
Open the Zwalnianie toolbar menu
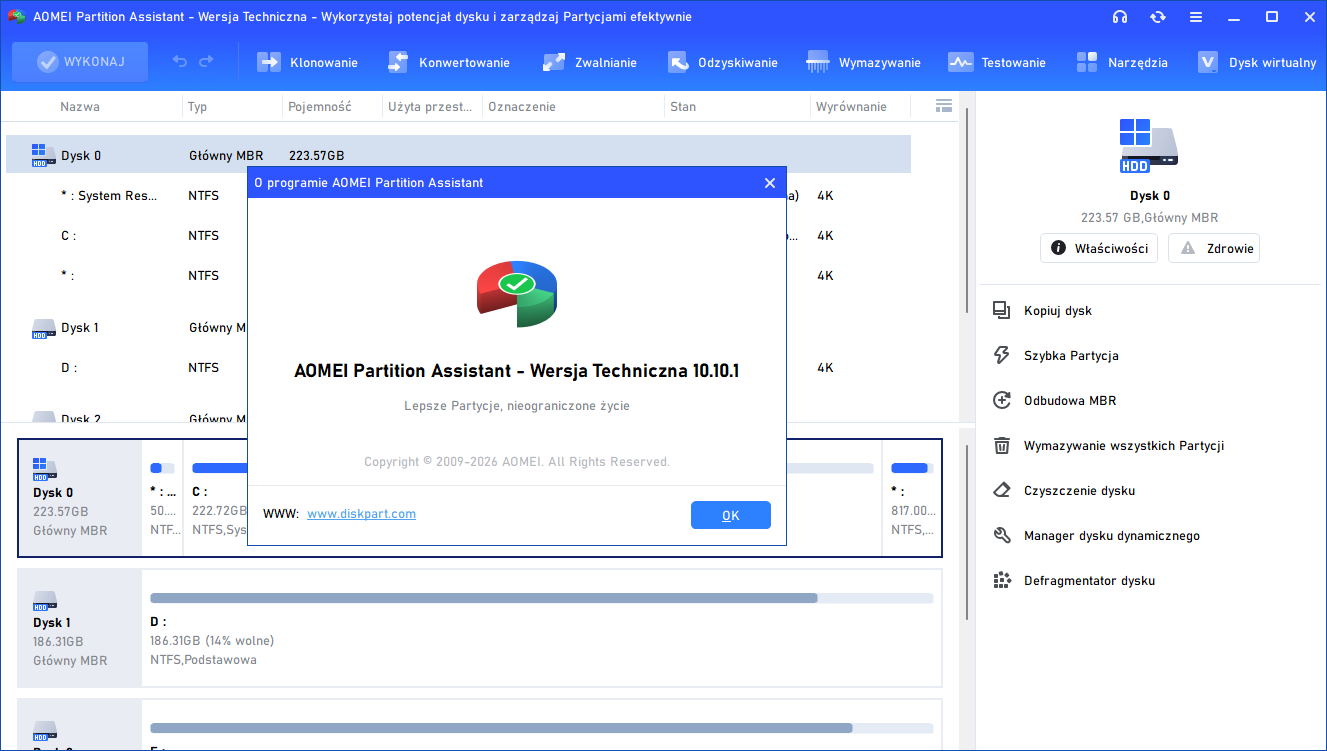click(590, 62)
